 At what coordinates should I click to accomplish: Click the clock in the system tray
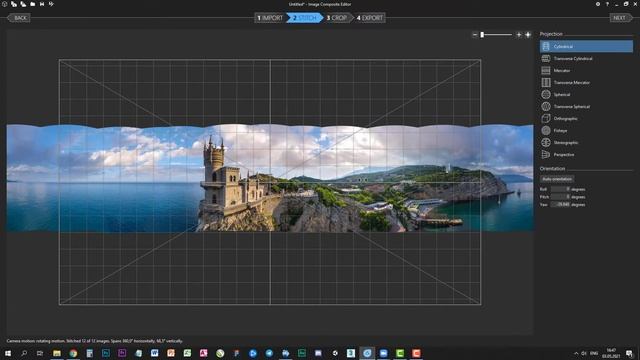pos(611,353)
